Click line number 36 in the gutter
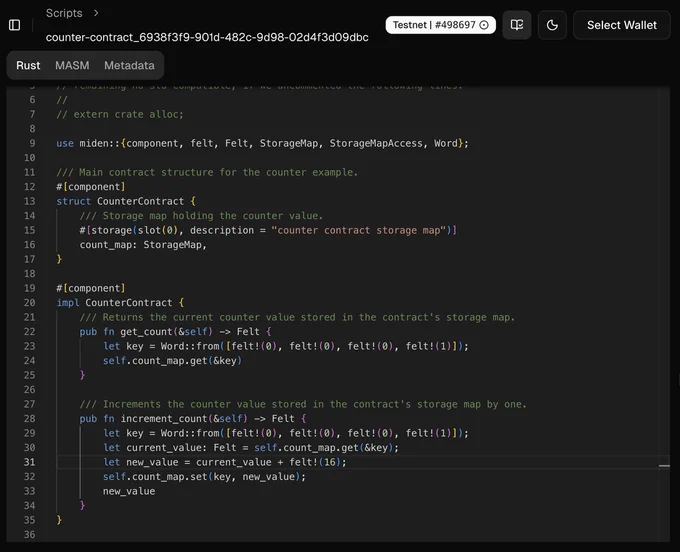 (x=29, y=535)
